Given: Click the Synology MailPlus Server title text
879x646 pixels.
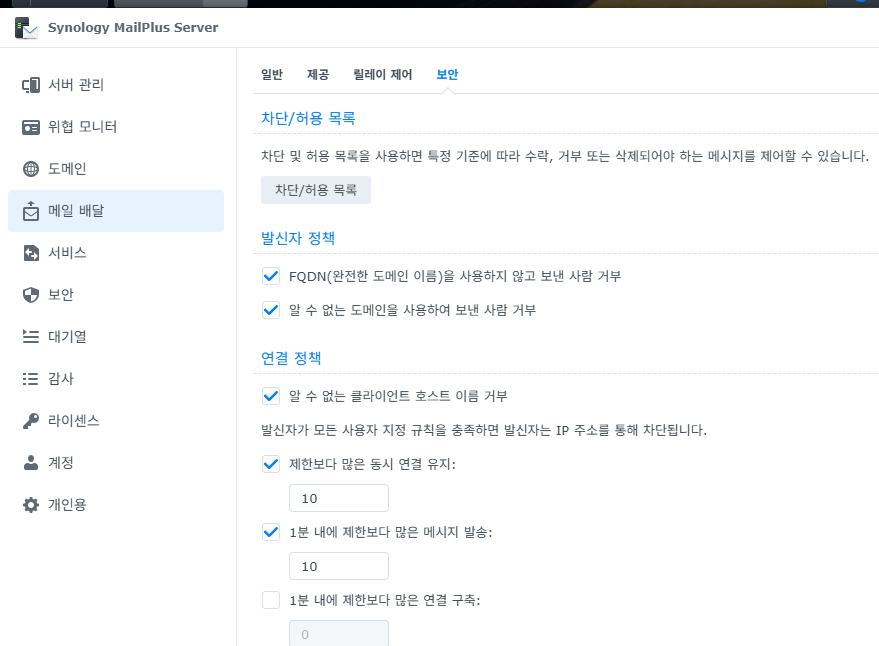Looking at the screenshot, I should [133, 27].
